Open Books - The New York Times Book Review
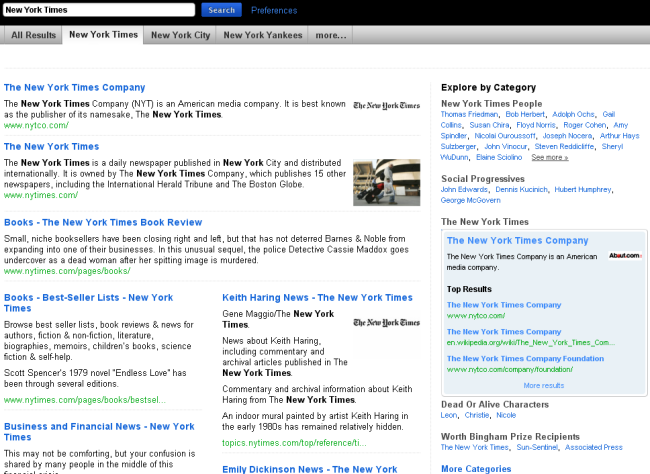The height and width of the screenshot is (474, 650). click(x=103, y=222)
